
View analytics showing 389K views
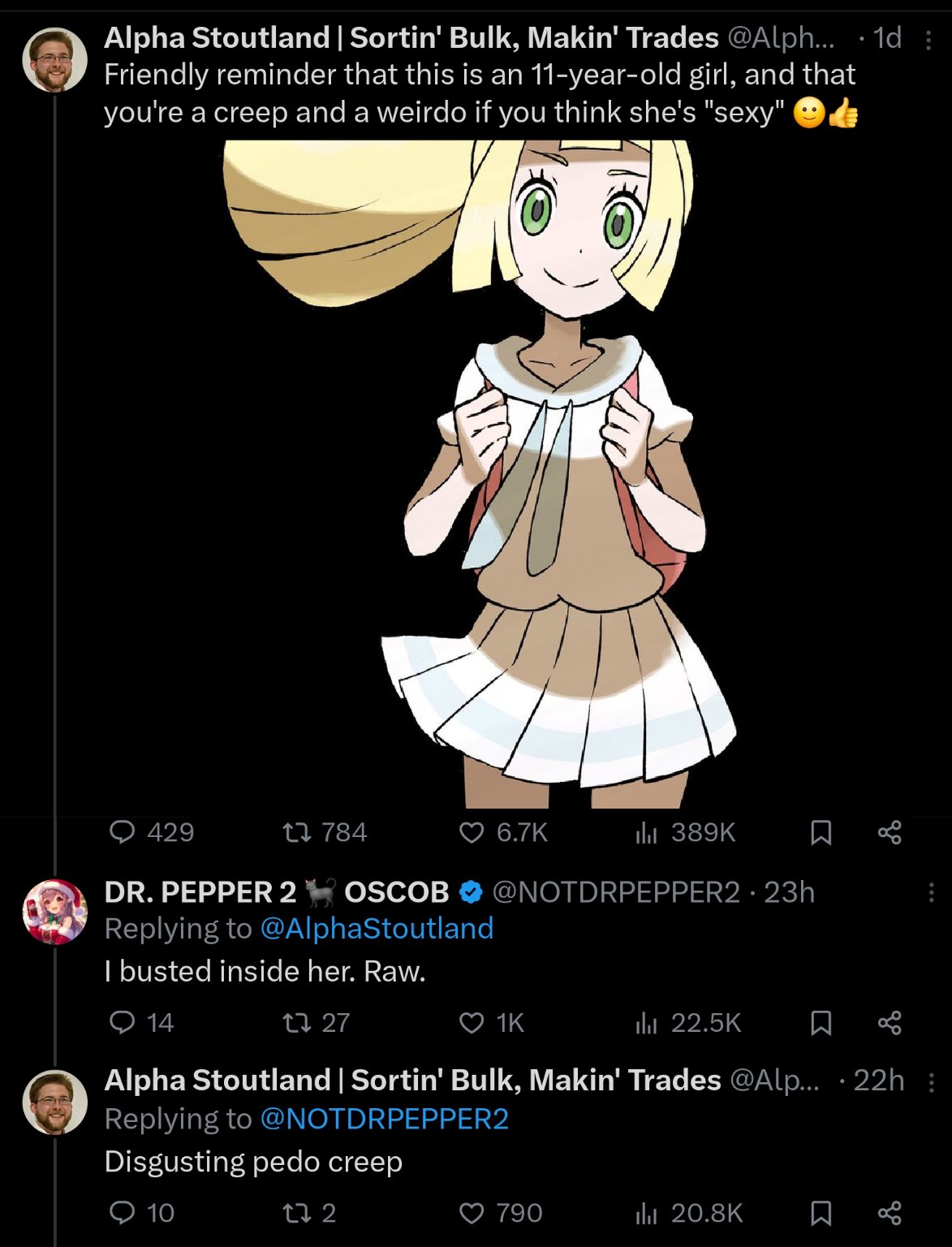(x=646, y=832)
